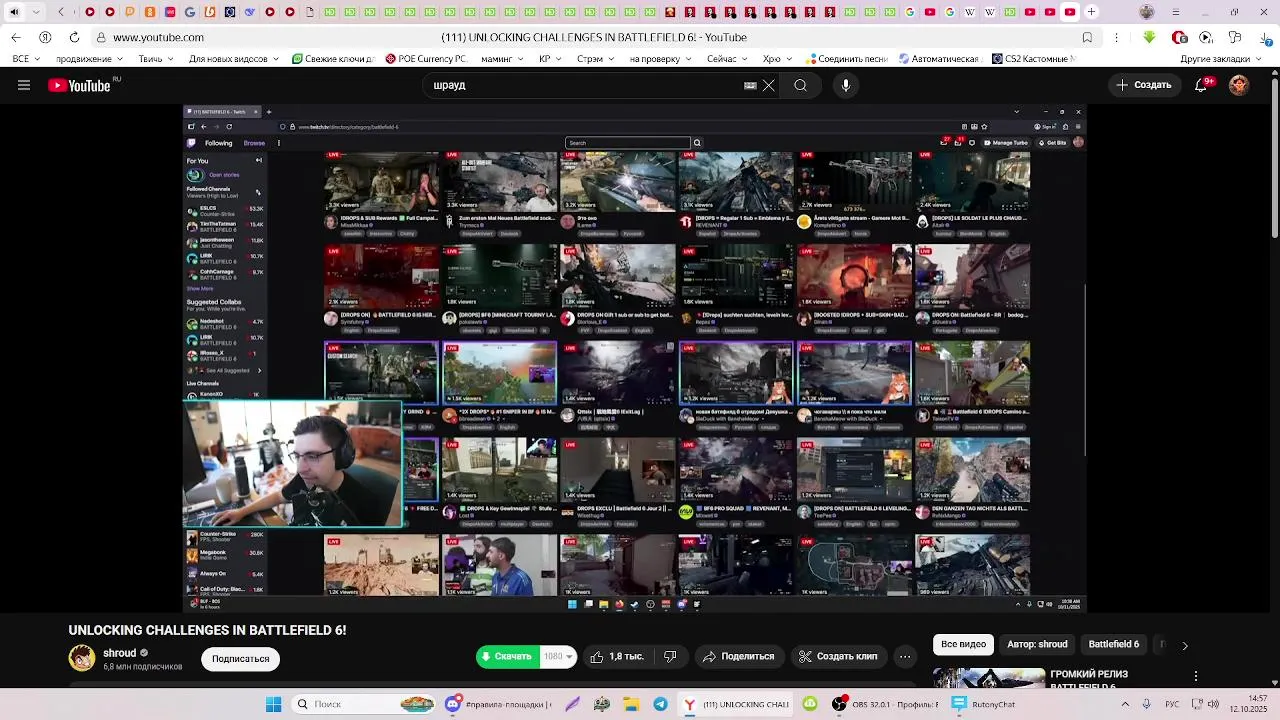The height and width of the screenshot is (720, 1280).
Task: Open a new browser tab with plus
Action: click(1091, 12)
